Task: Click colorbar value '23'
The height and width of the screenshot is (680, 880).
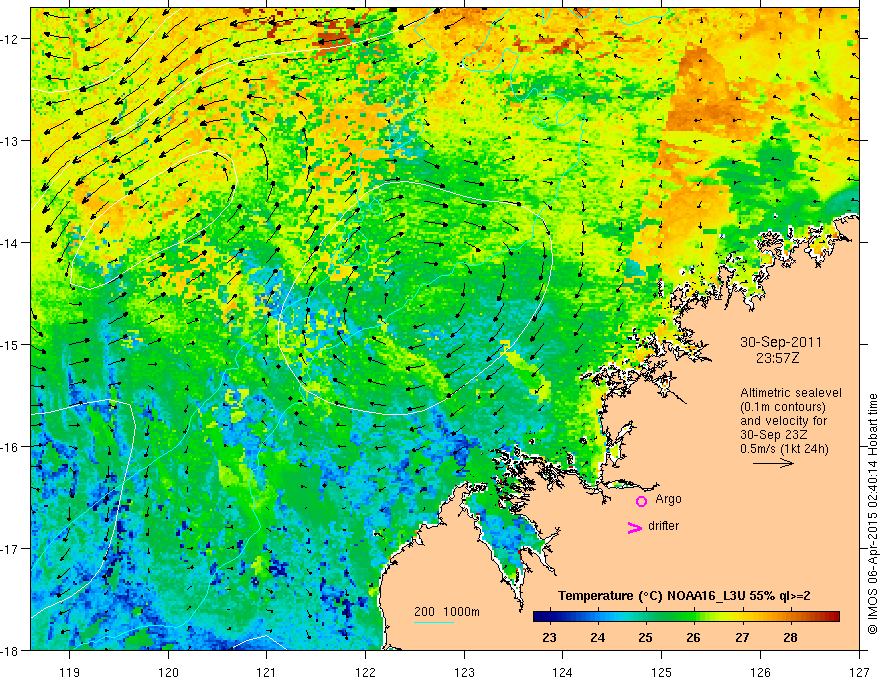Action: tap(549, 637)
